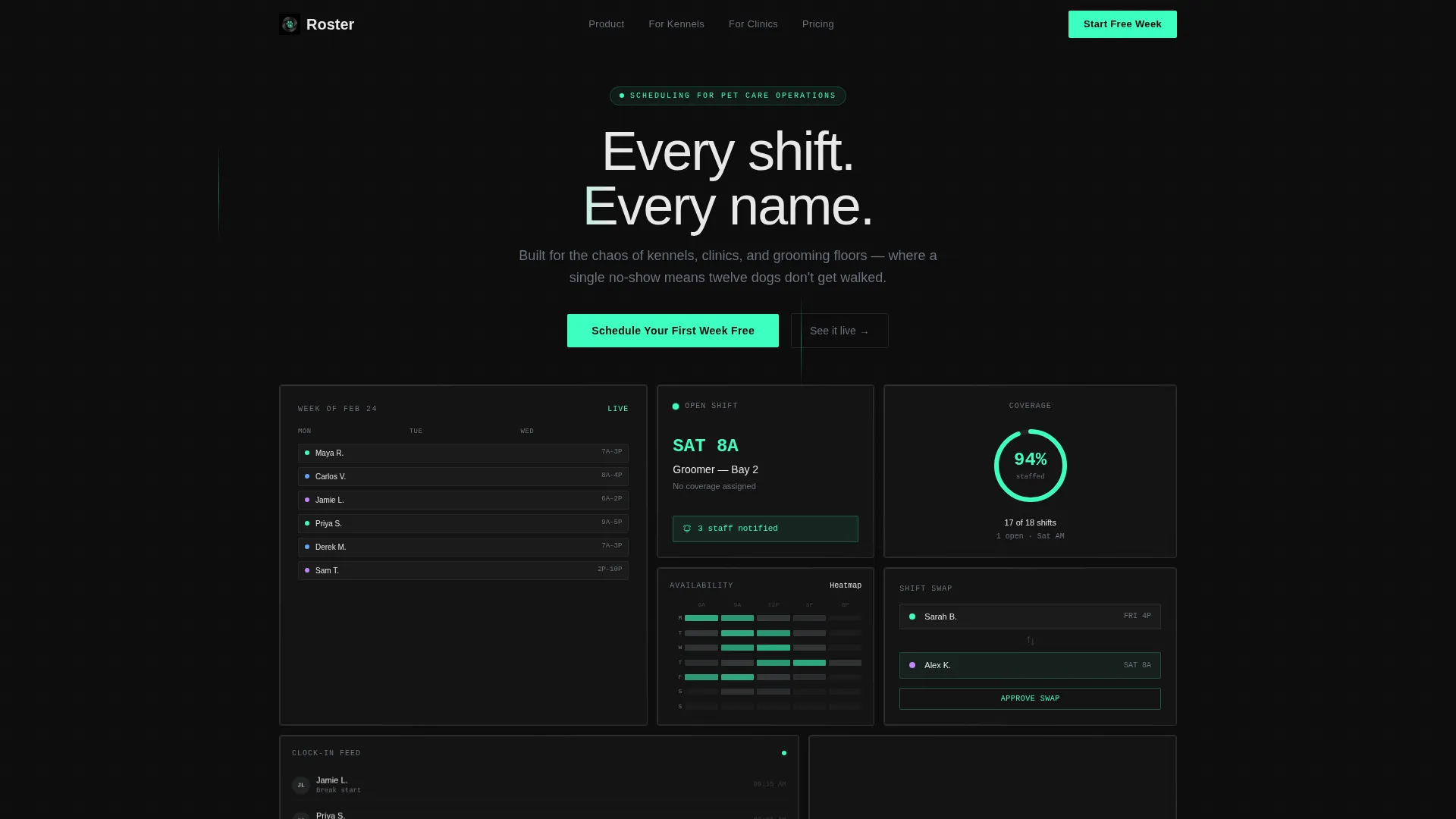Viewport: 1456px width, 819px height.
Task: Select Sam T. shift row
Action: pyautogui.click(x=463, y=570)
